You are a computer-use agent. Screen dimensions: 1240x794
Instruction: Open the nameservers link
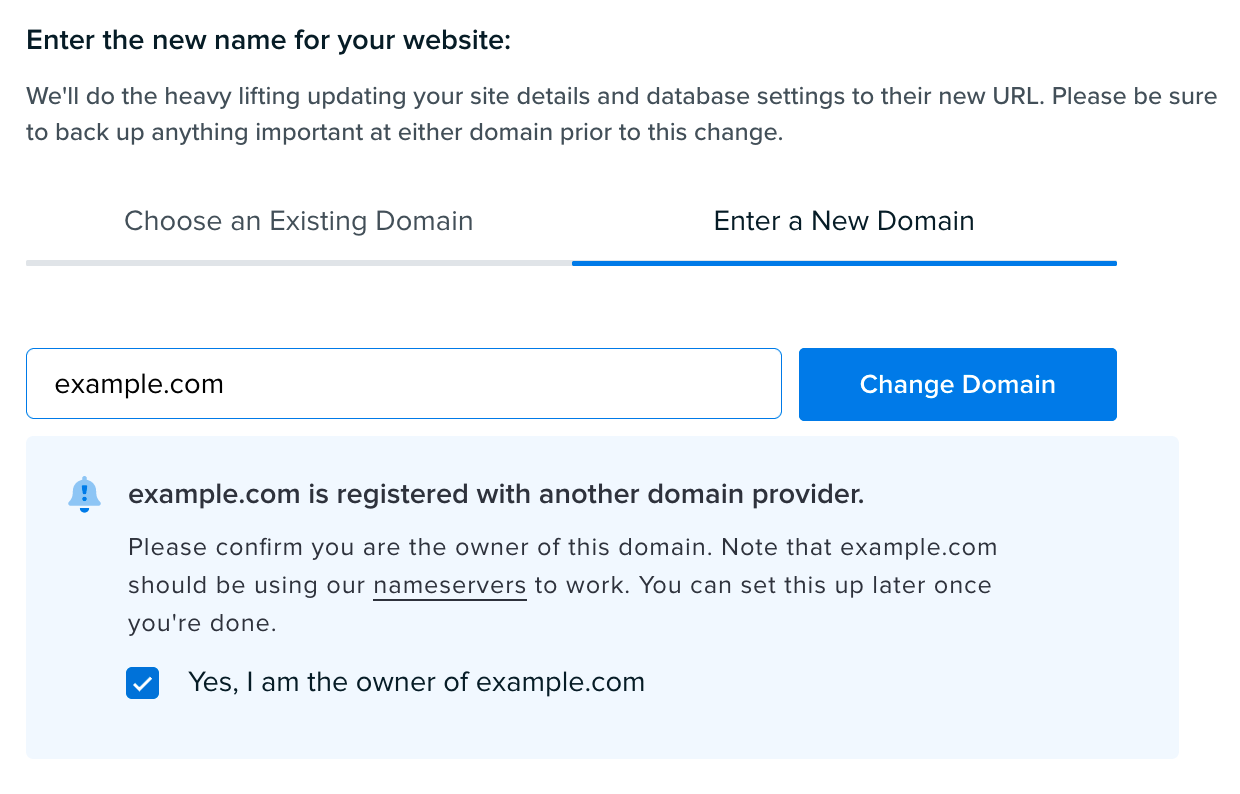click(450, 586)
